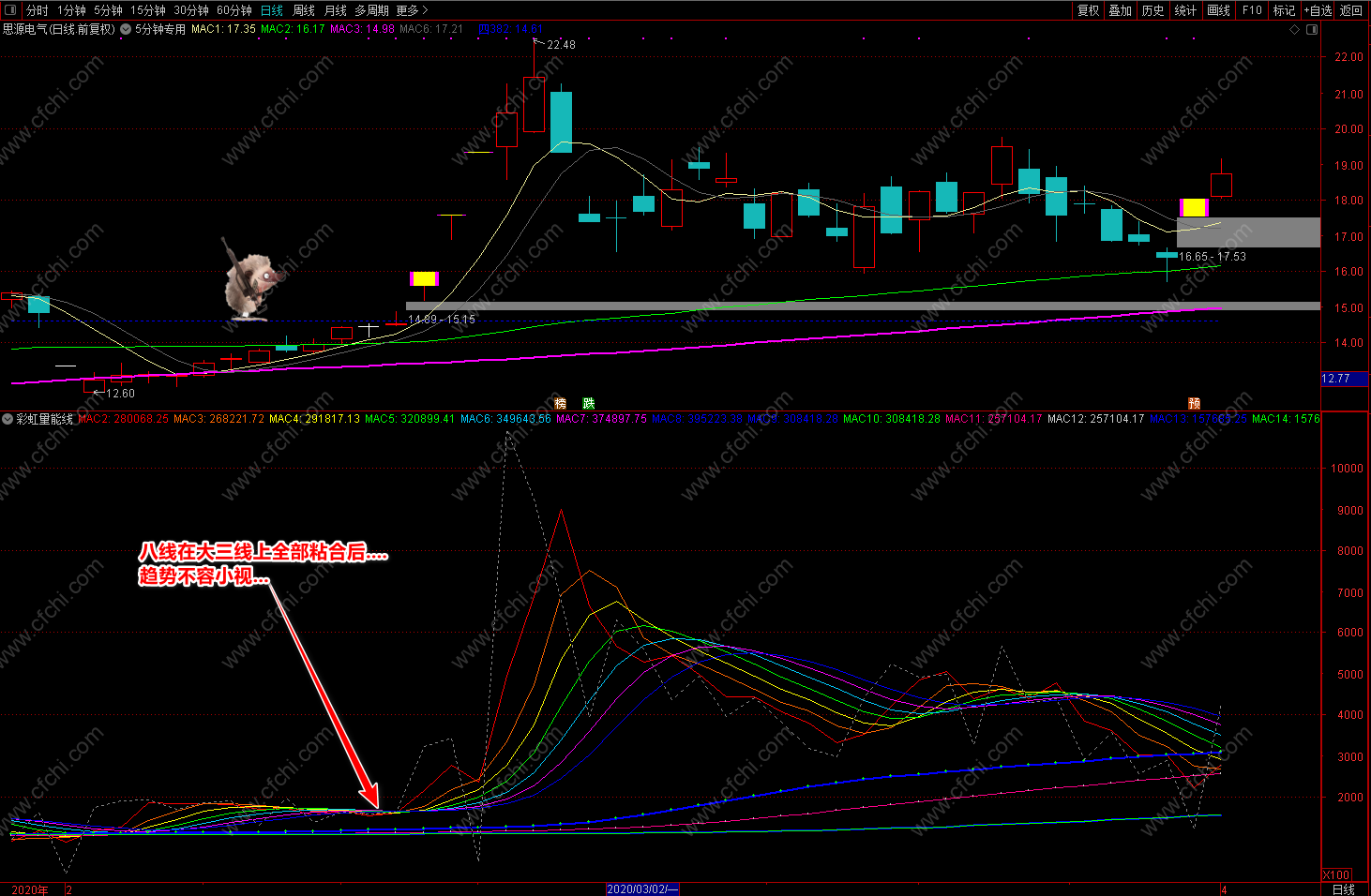Click the 12.77 price tag on axis
1371x896 pixels.
1344,379
